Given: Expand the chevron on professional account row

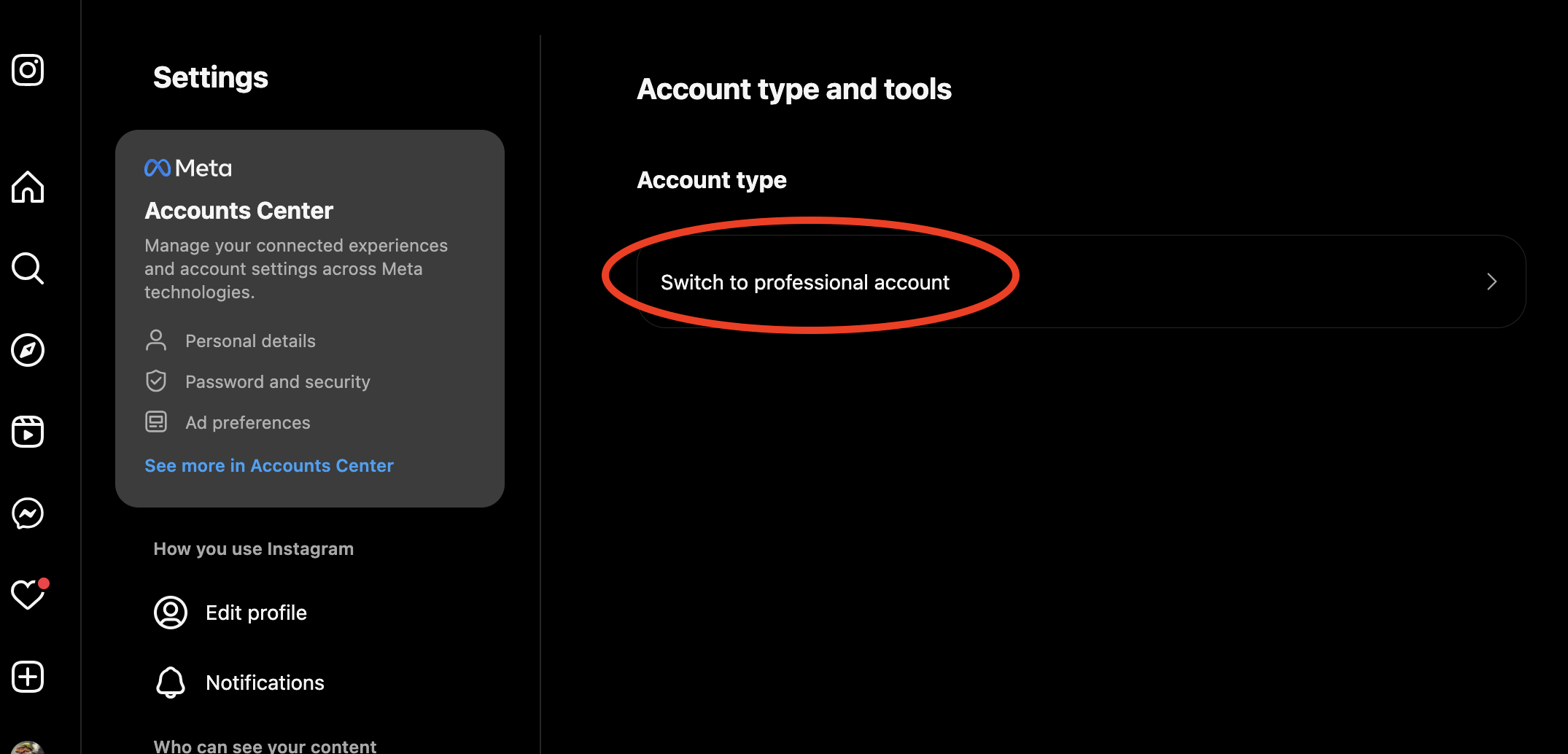Looking at the screenshot, I should 1491,282.
